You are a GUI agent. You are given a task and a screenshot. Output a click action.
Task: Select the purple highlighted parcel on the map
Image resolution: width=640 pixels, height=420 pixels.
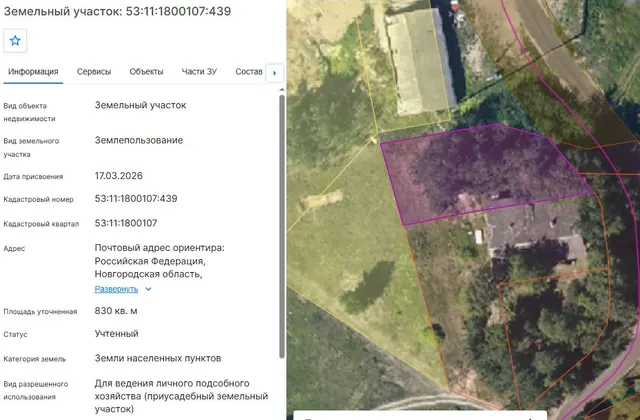[x=482, y=171]
